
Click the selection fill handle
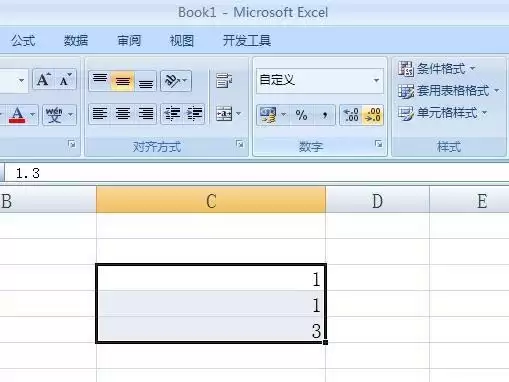point(325,342)
